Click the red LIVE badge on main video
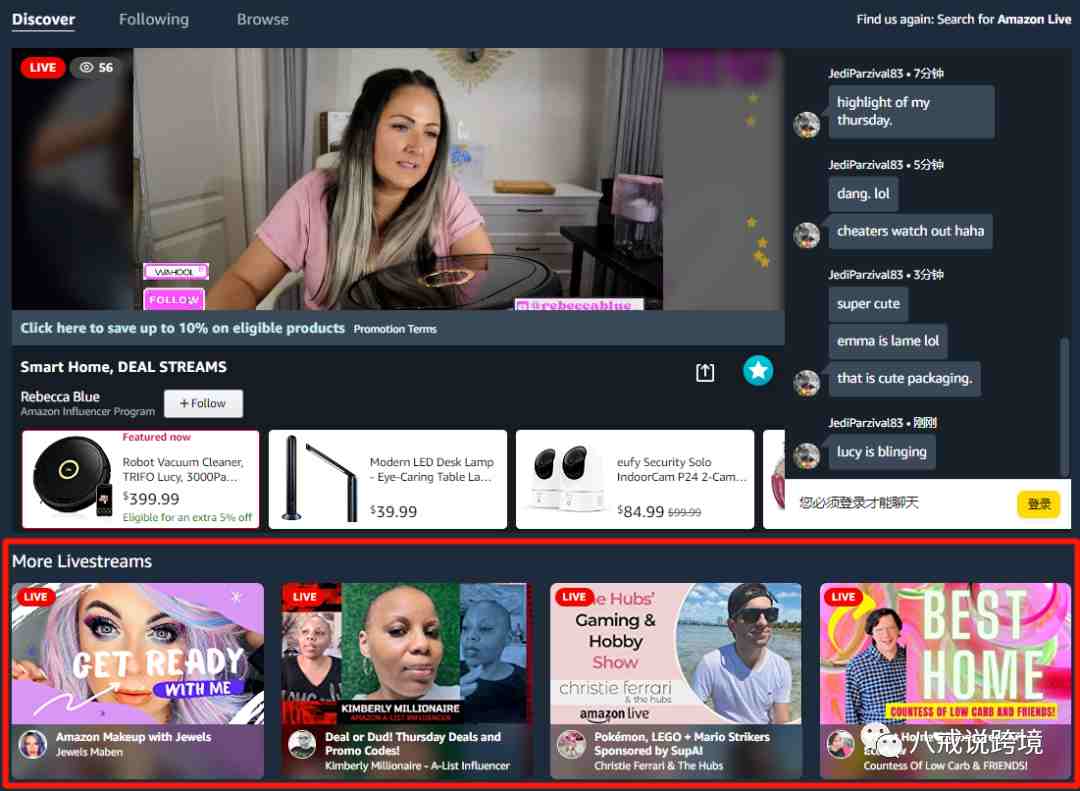The width and height of the screenshot is (1080, 791). [43, 68]
